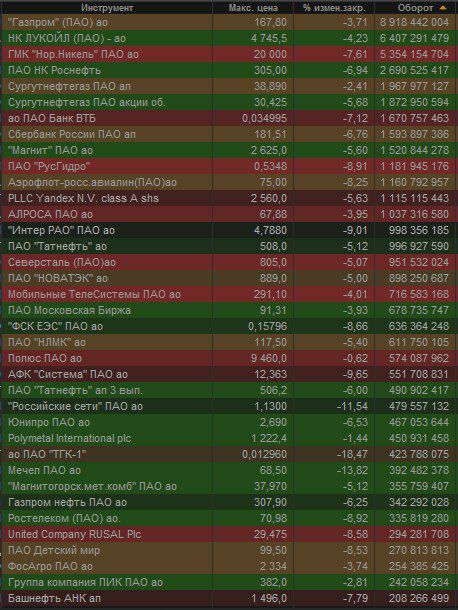Select PLLC Yandex N.V. class A shs row

[x=229, y=198]
